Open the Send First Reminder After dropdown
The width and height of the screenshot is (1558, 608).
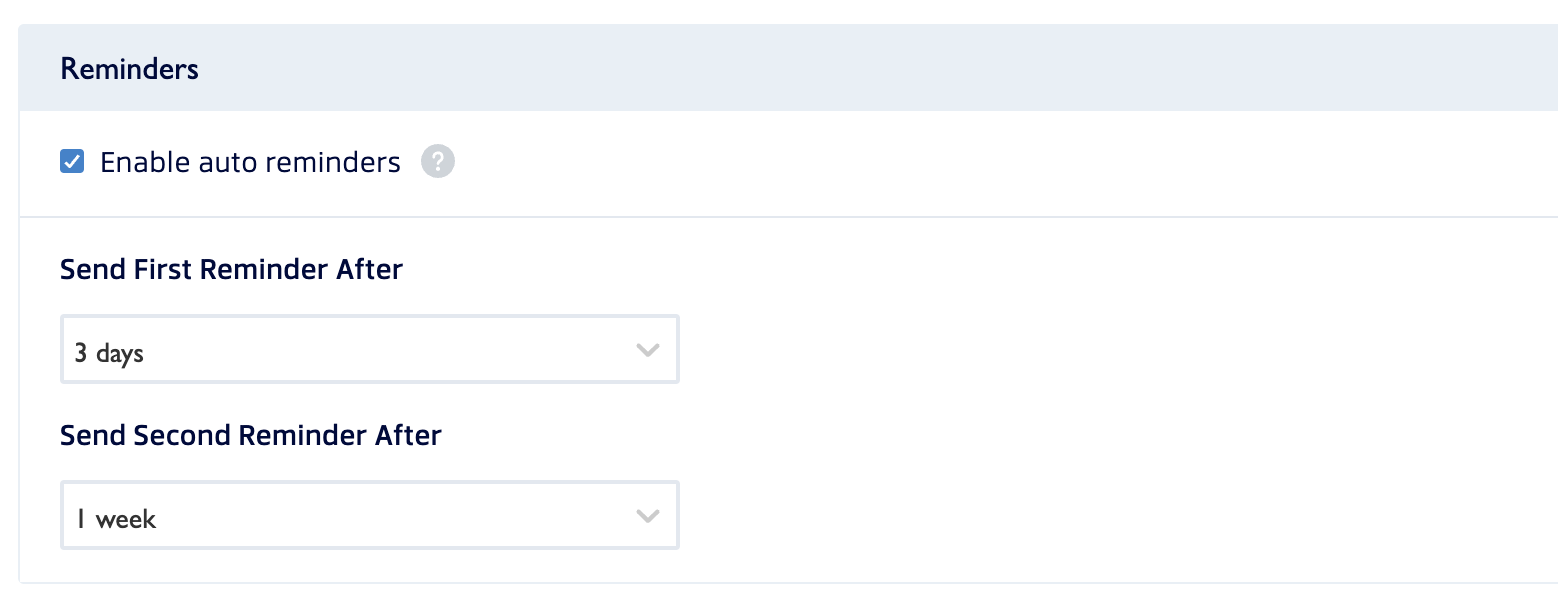click(x=370, y=349)
